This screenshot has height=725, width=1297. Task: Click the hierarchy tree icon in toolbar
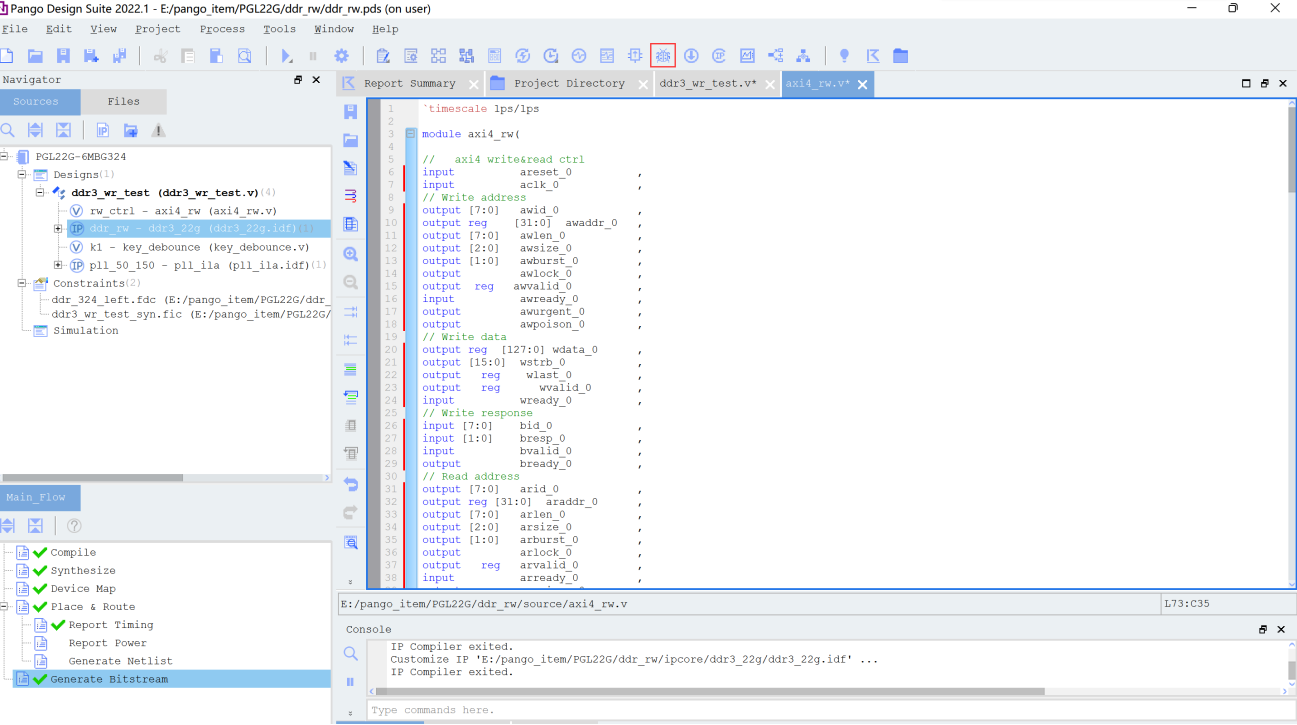point(803,56)
